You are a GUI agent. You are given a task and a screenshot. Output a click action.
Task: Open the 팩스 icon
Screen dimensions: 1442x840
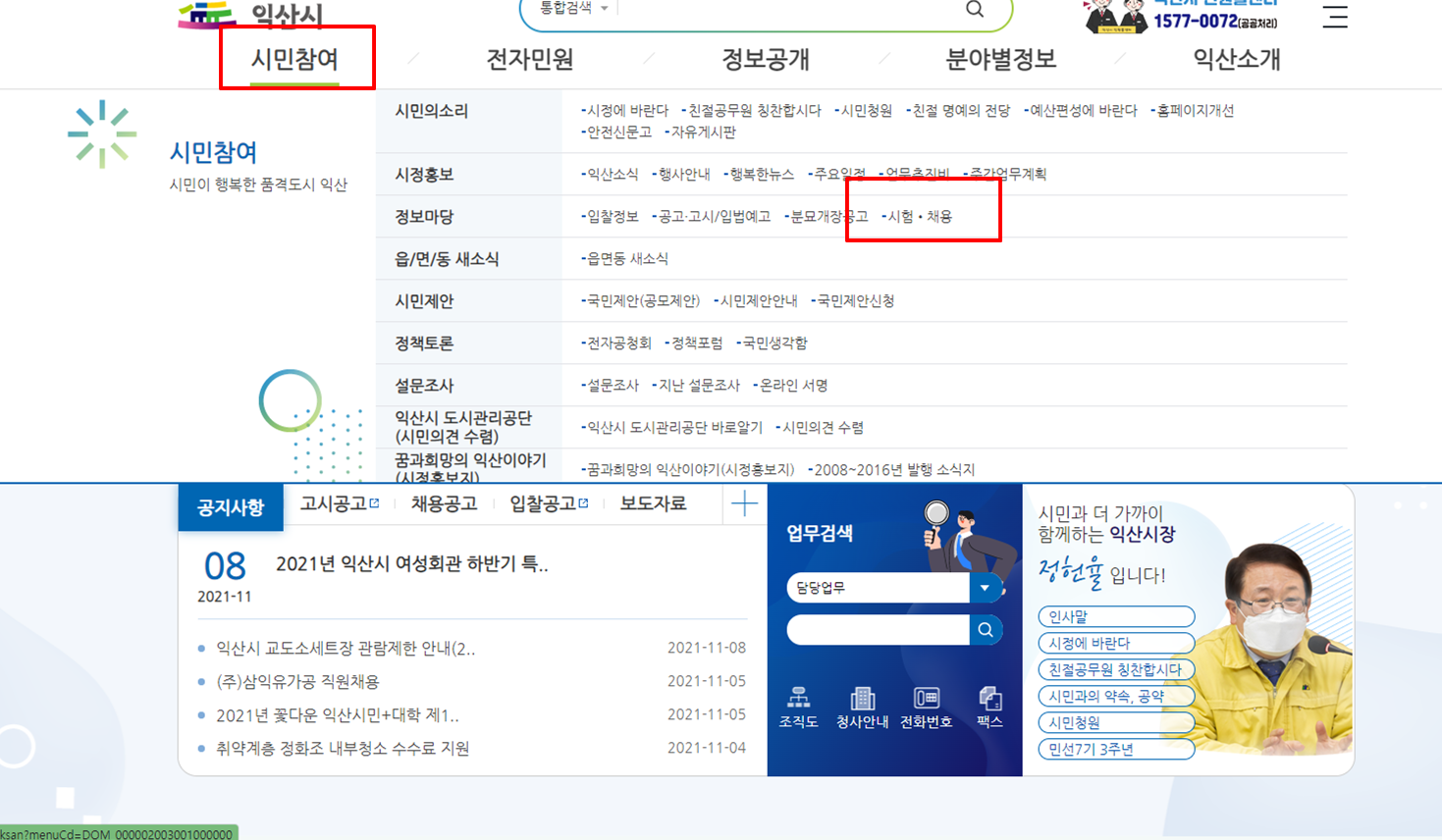(989, 707)
